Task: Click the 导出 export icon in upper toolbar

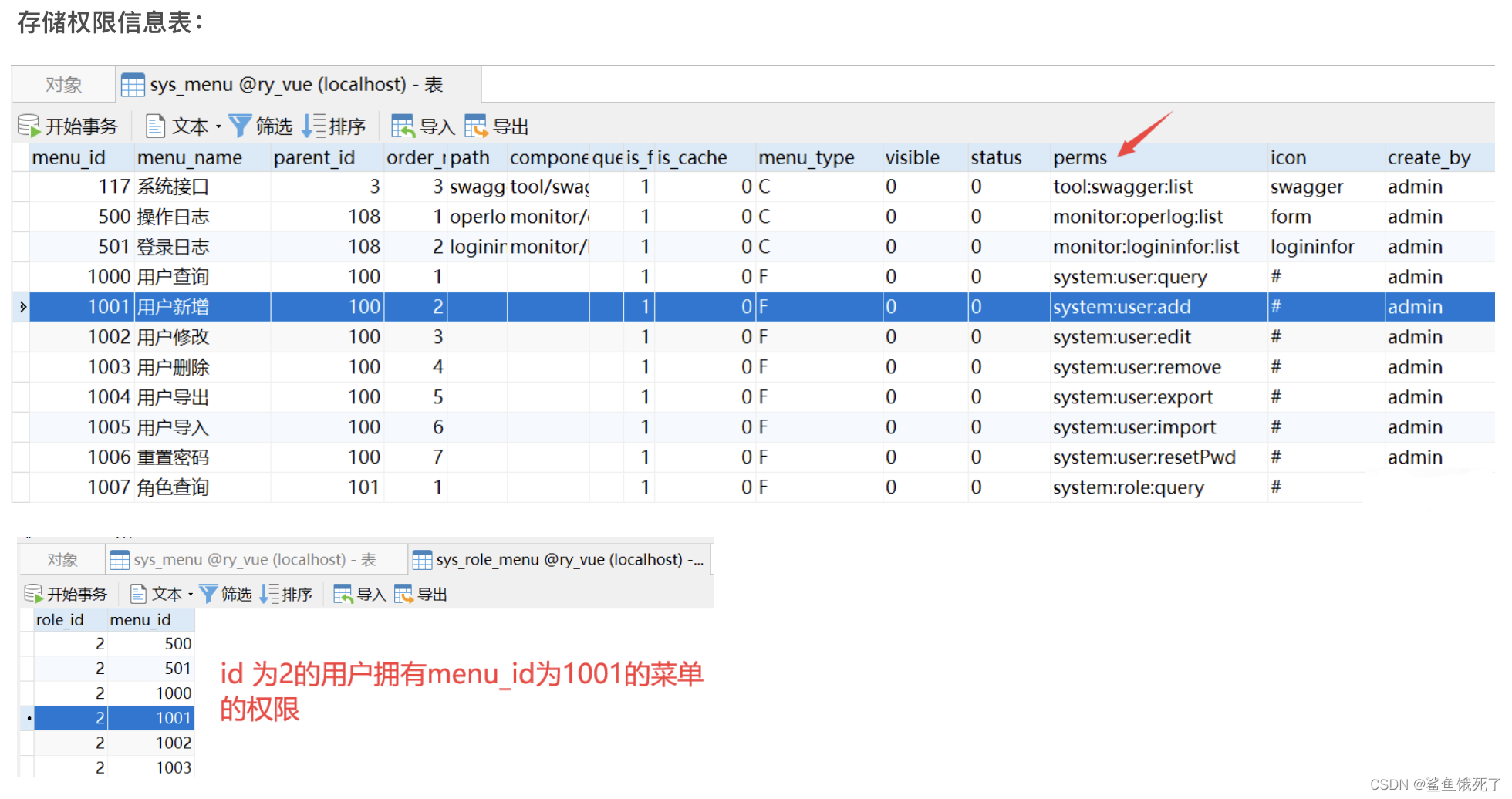Action: click(x=475, y=126)
